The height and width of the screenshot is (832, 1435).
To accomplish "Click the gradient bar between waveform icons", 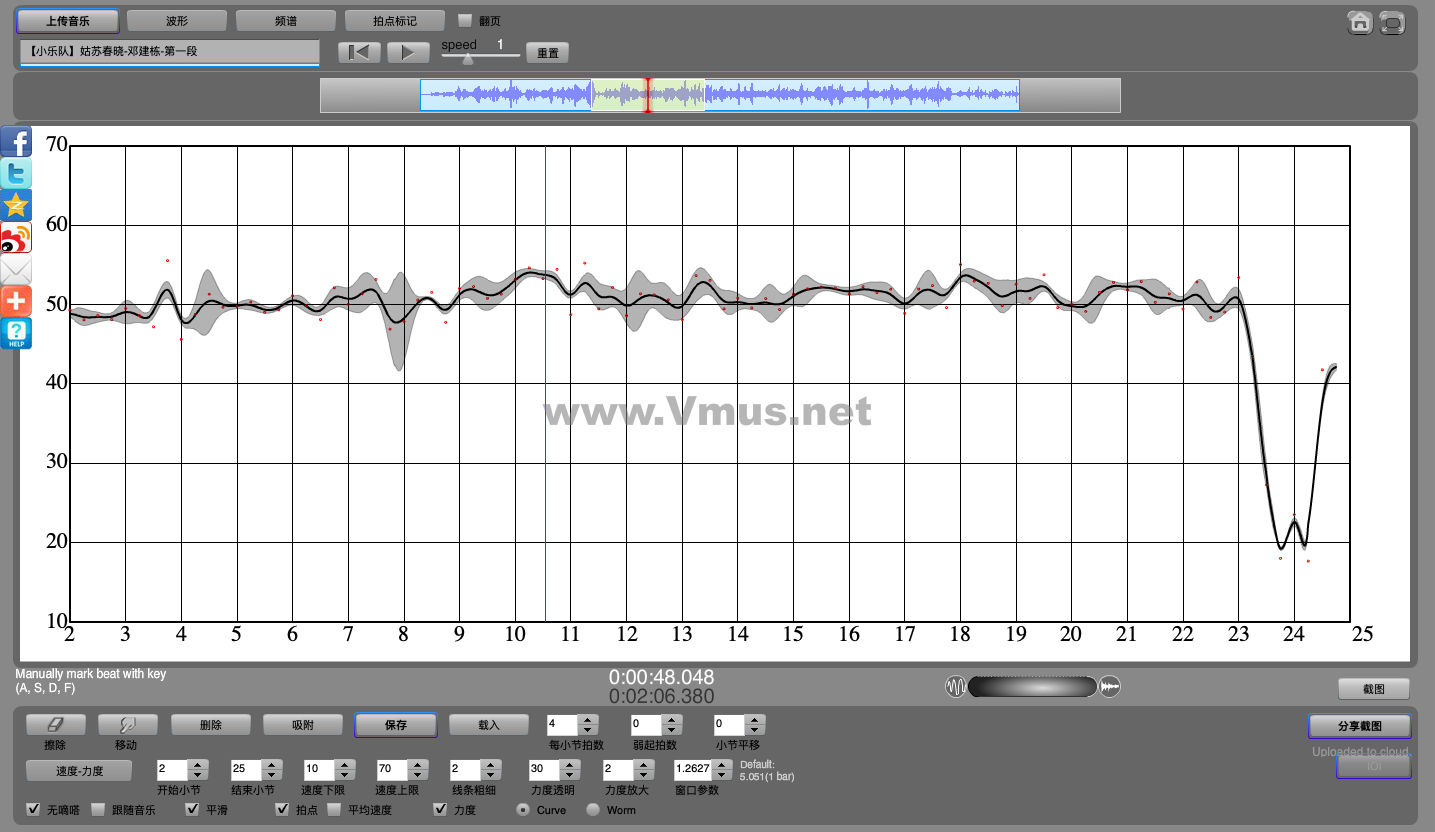I will pos(1032,687).
